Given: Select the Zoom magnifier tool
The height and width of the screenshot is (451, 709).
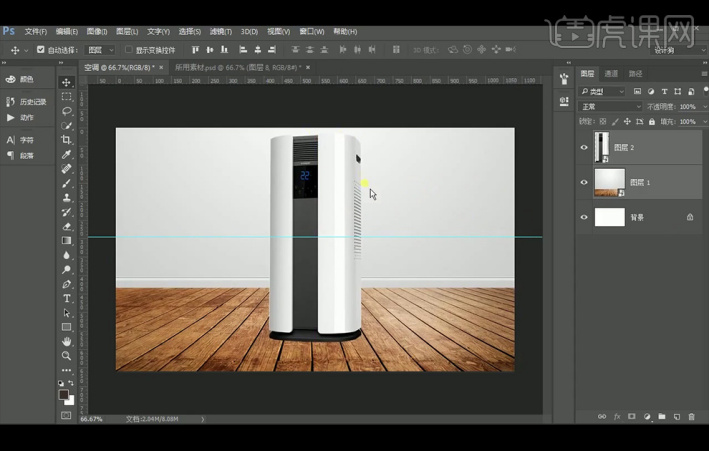Looking at the screenshot, I should pos(67,356).
